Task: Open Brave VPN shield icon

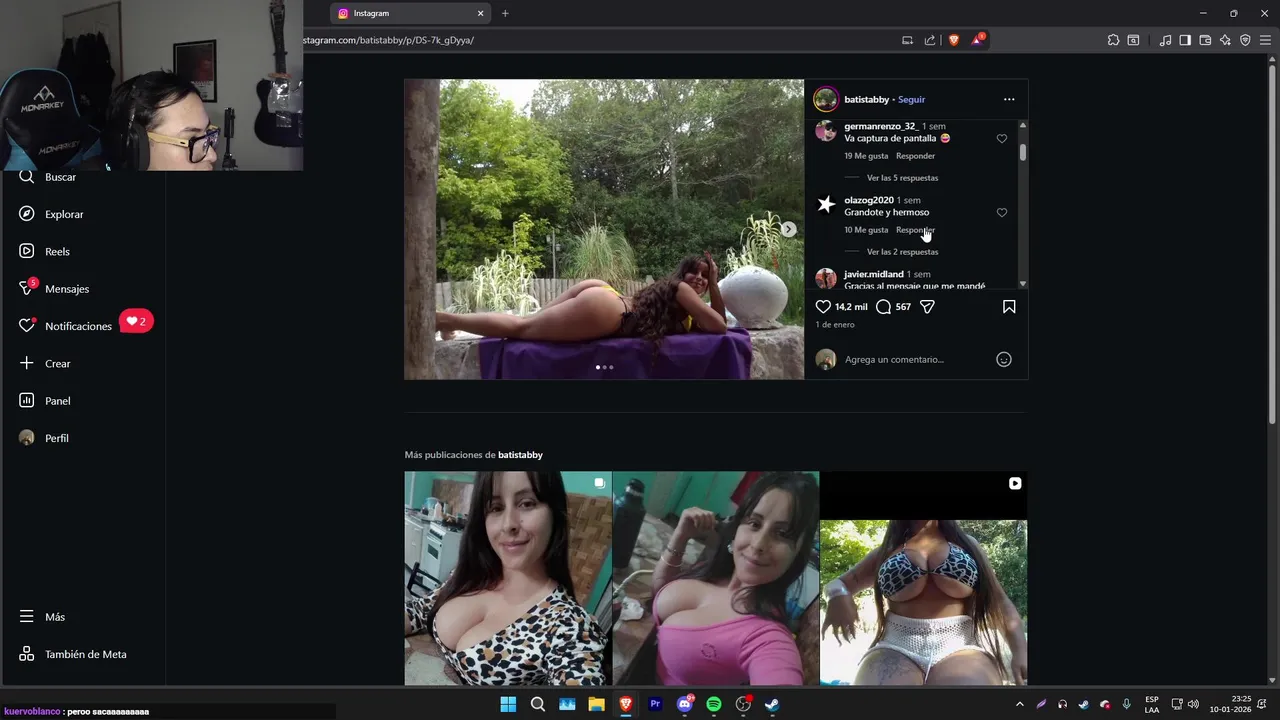Action: (1245, 40)
